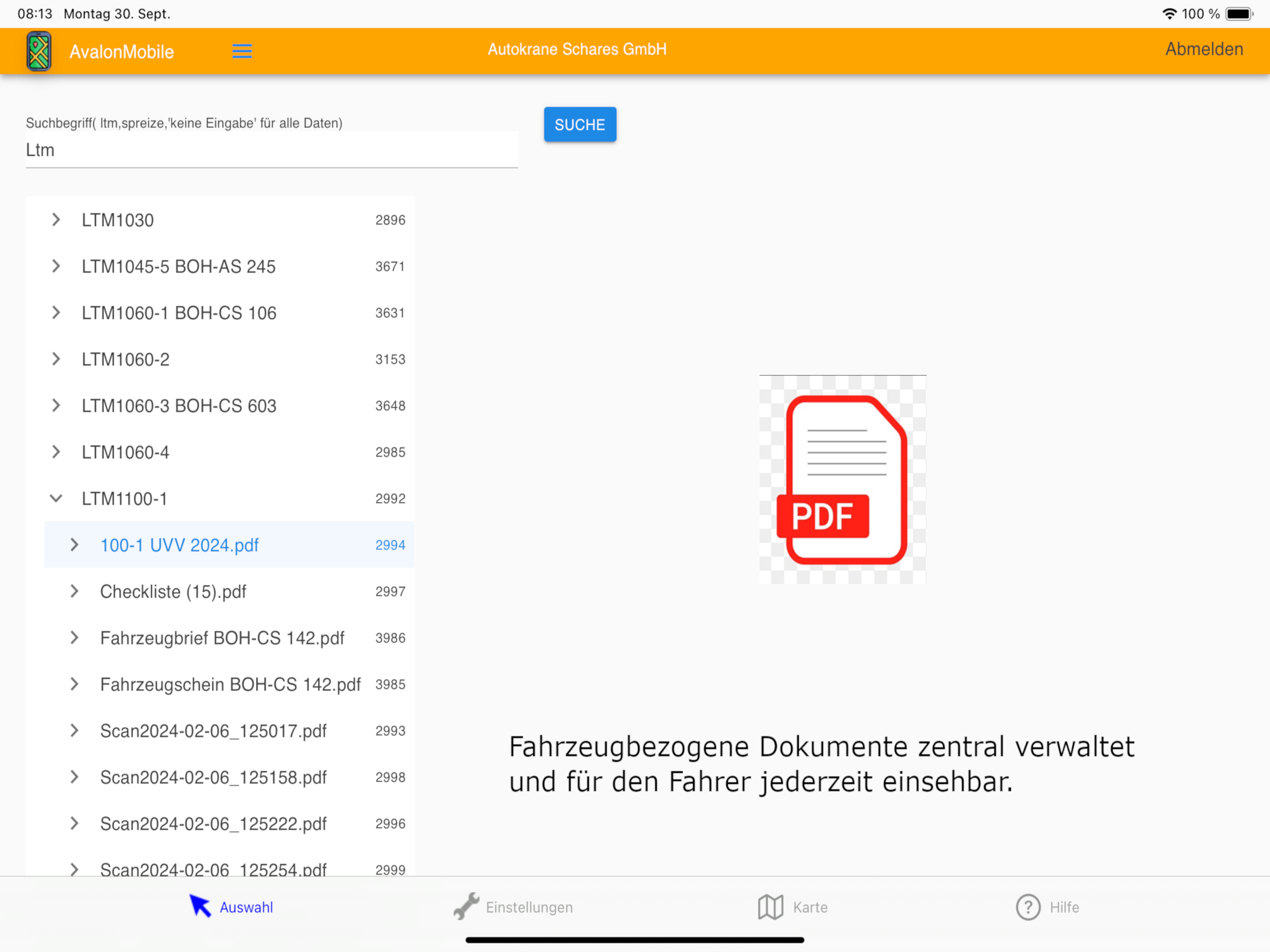Tap the Wi-Fi status icon
The width and height of the screenshot is (1270, 952).
click(x=1169, y=14)
